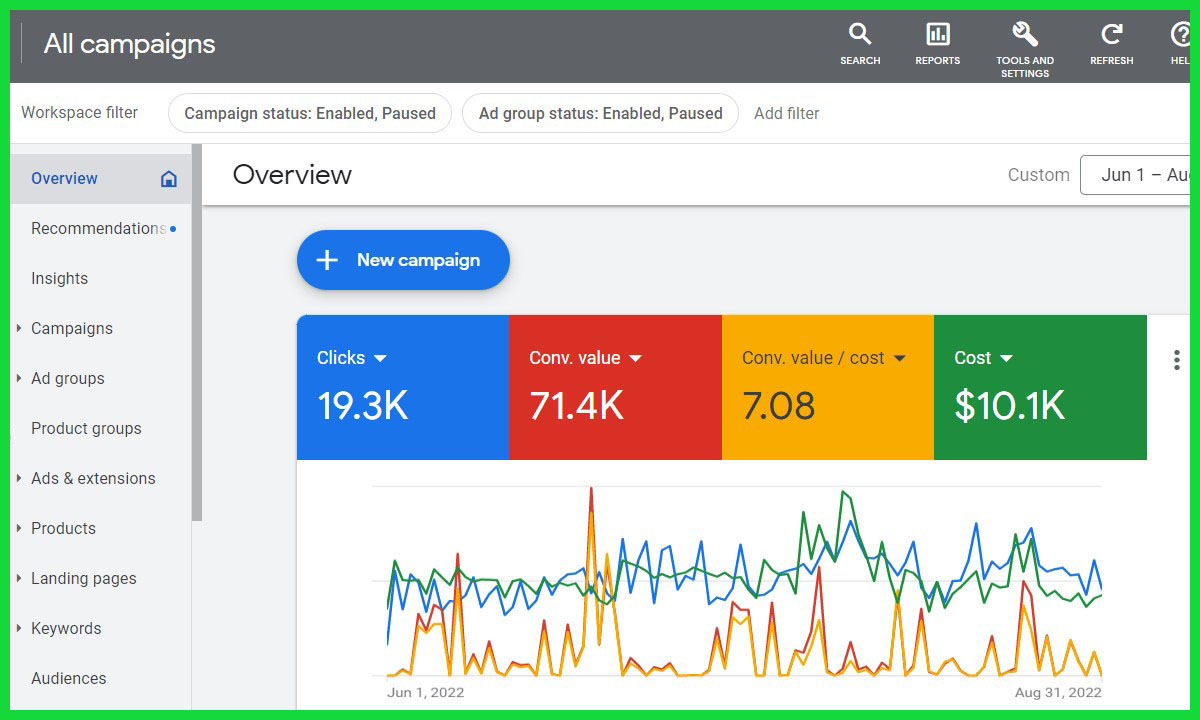Toggle the Ad group status filter chip
1200x720 pixels.
point(599,113)
